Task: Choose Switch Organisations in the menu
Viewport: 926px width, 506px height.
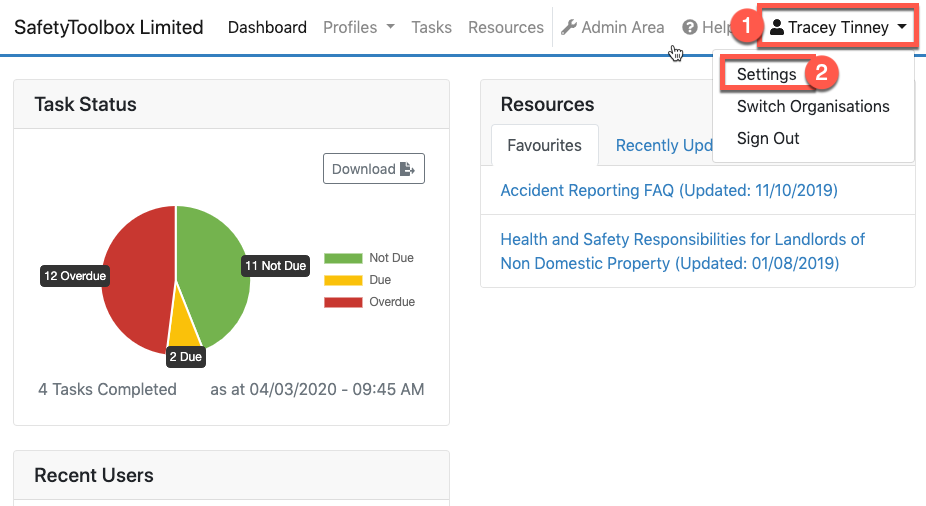Action: pos(812,106)
